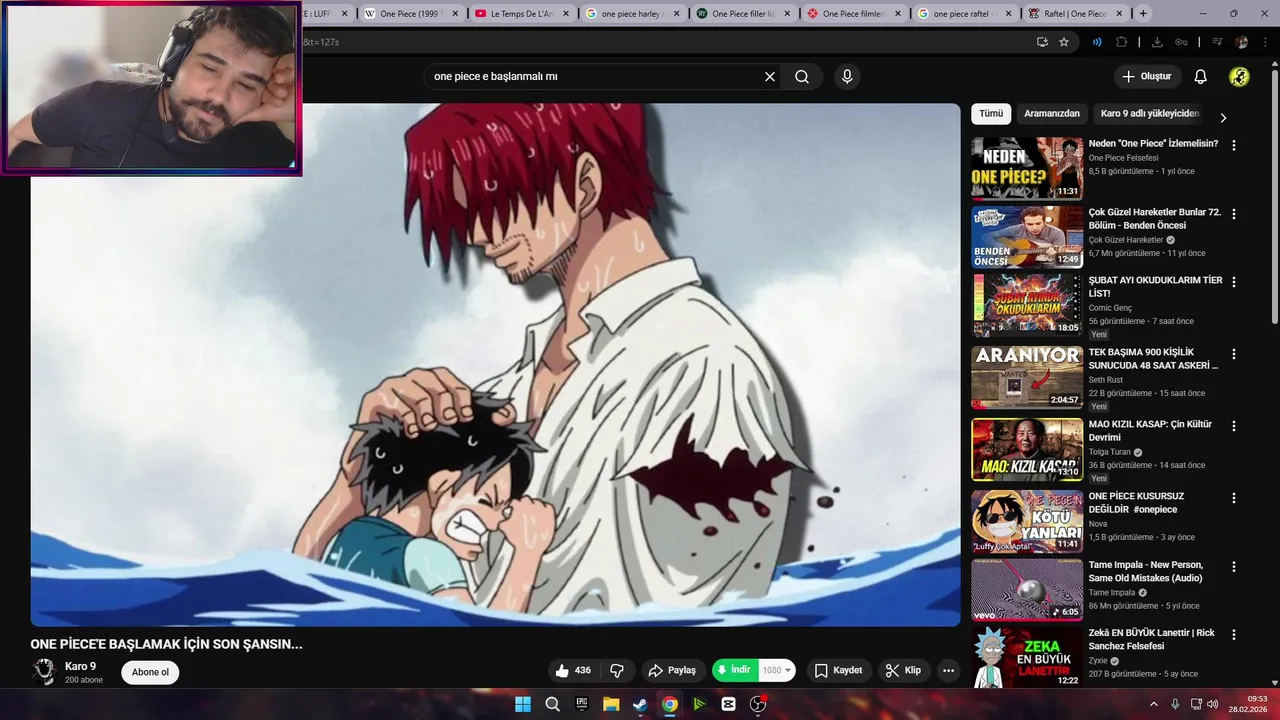The image size is (1280, 720).
Task: Click Oluştur create button
Action: 1146,77
